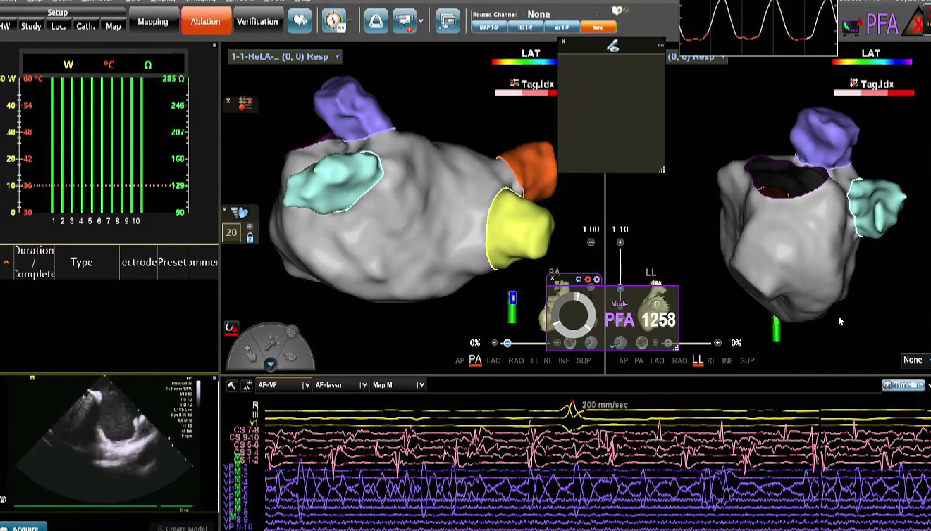Click the Map setup button
This screenshot has height=531, width=931.
[112, 26]
